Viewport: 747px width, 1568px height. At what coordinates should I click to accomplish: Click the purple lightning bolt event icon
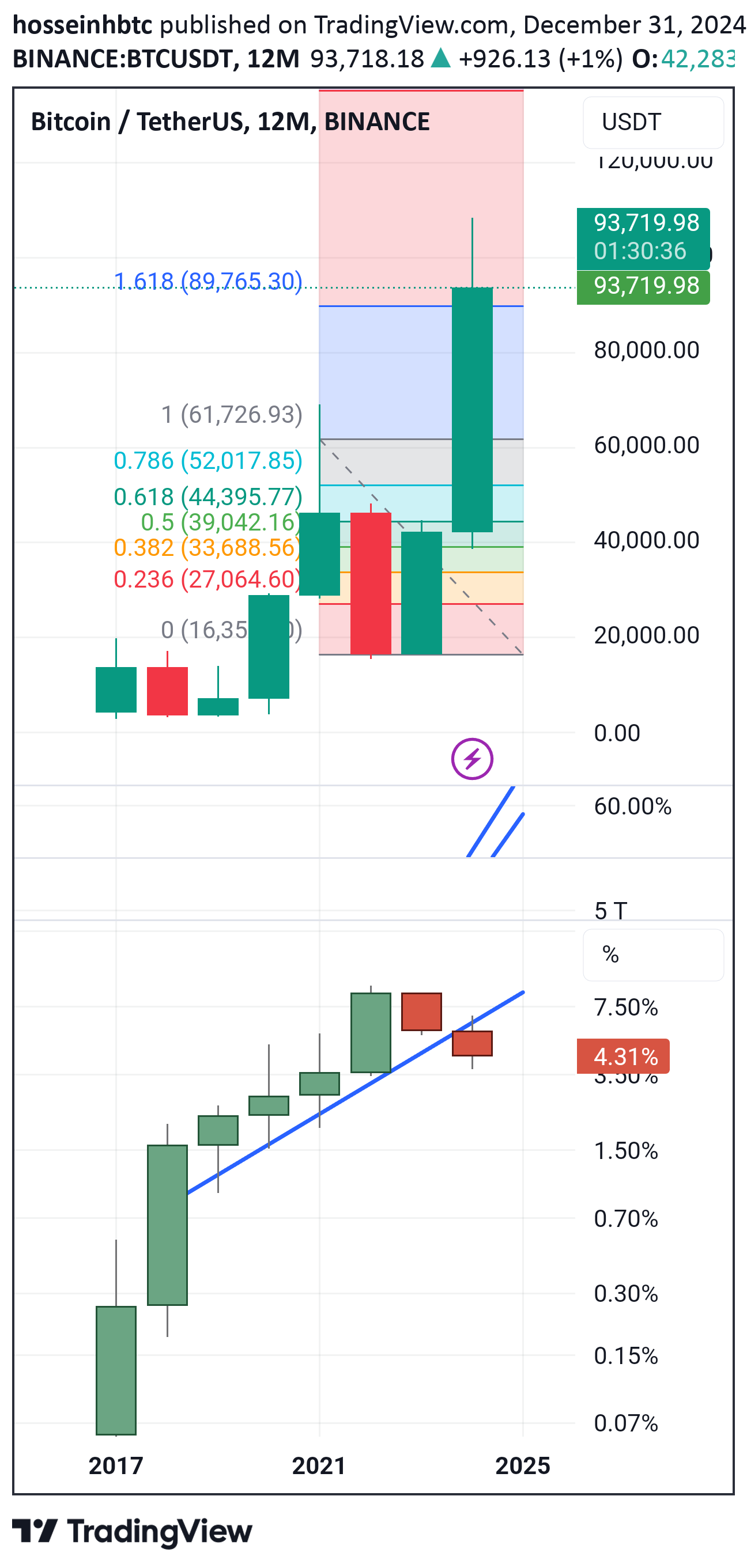(x=472, y=759)
